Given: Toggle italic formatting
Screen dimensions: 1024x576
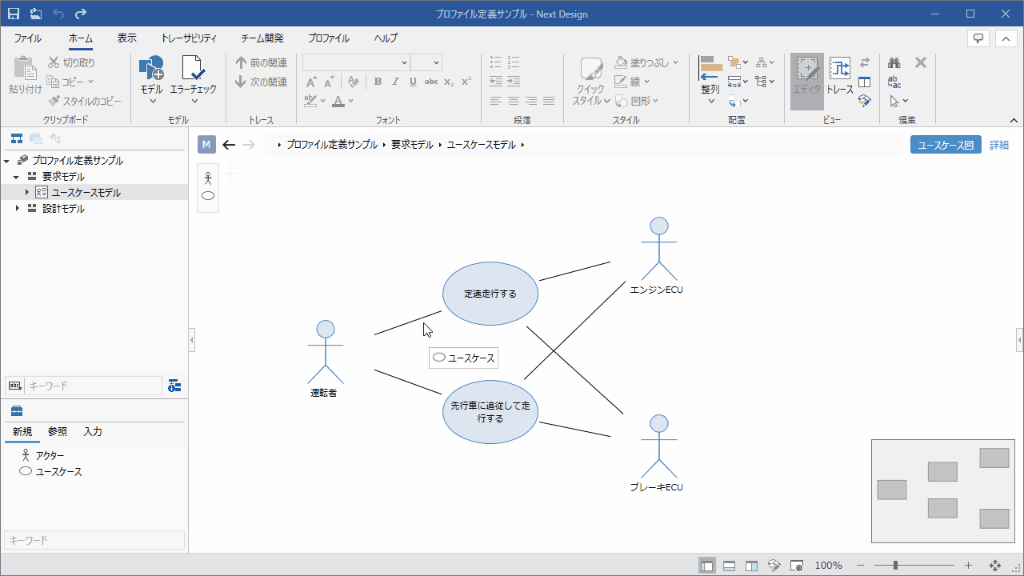Looking at the screenshot, I should point(395,82).
